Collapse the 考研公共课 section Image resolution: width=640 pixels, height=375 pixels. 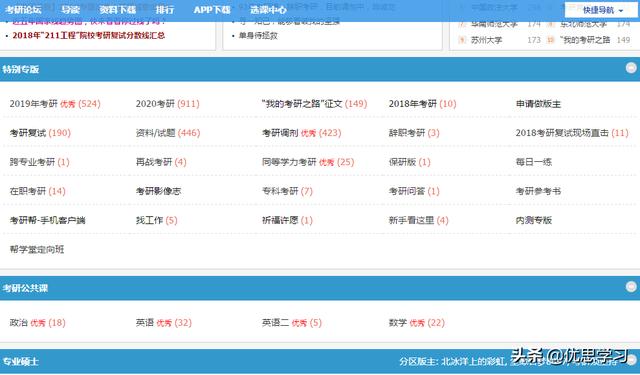pos(631,287)
